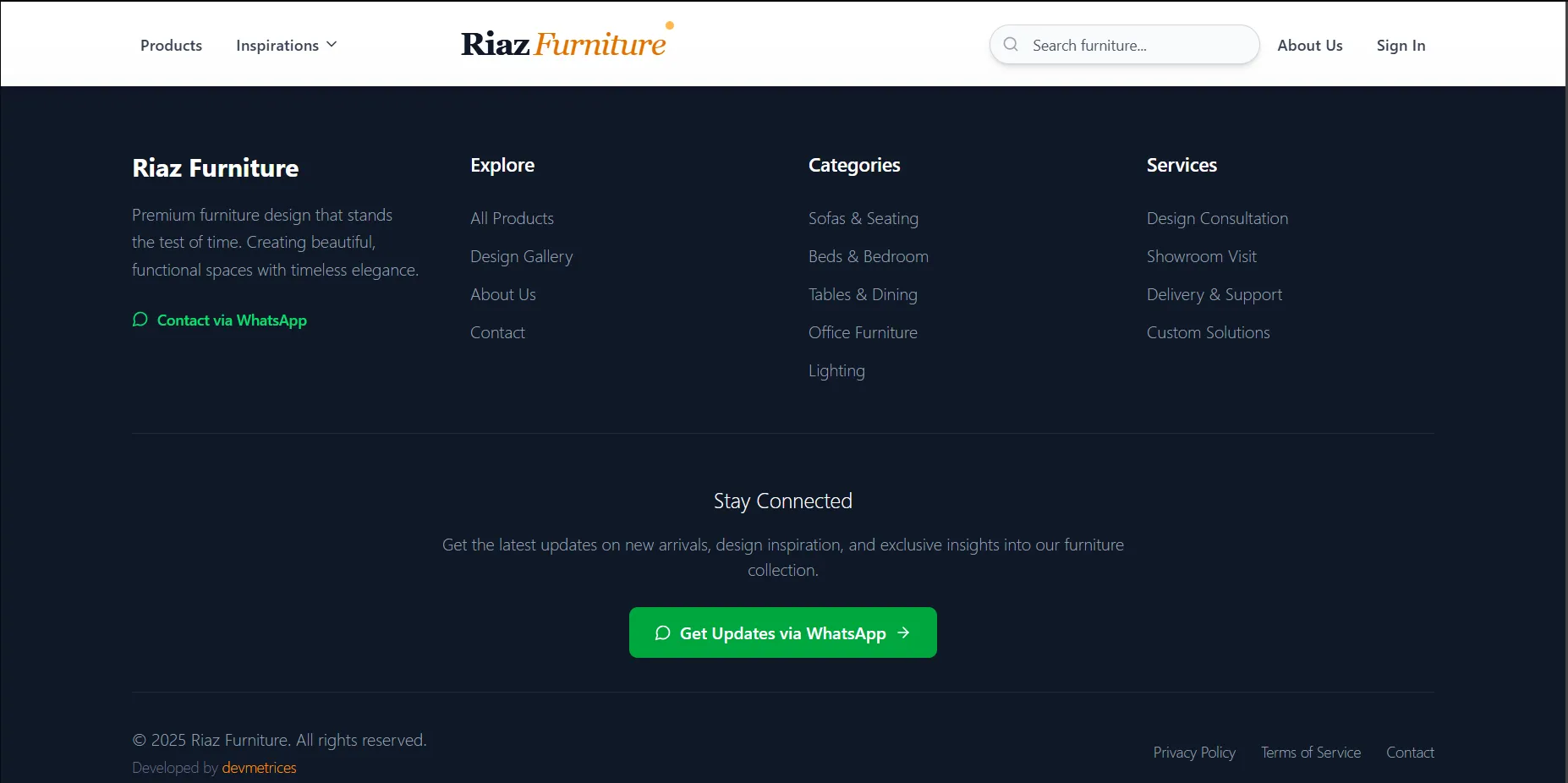Open Design Consultation service
This screenshot has width=1568, height=783.
tap(1217, 218)
